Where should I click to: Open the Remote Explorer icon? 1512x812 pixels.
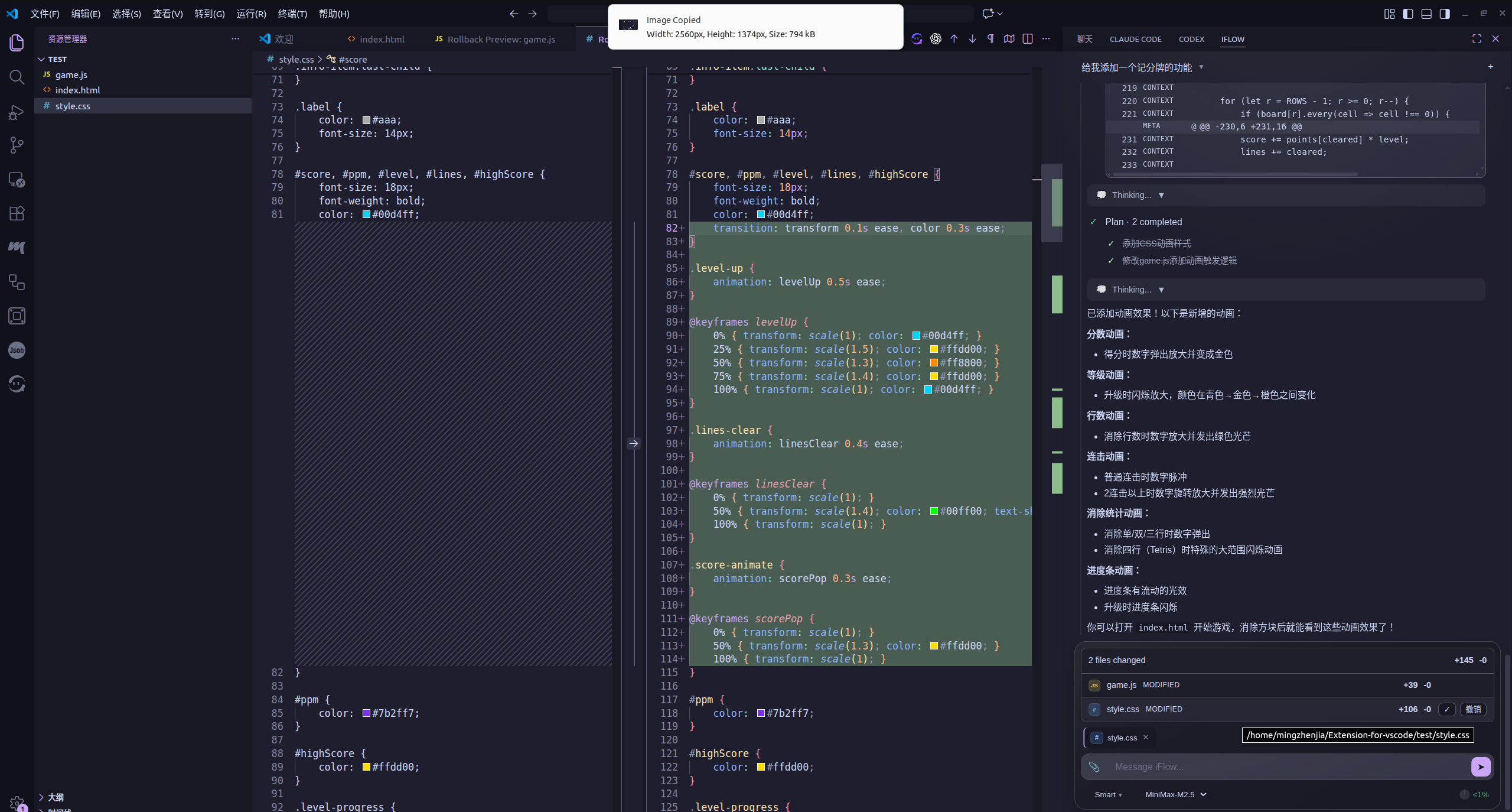coord(16,180)
